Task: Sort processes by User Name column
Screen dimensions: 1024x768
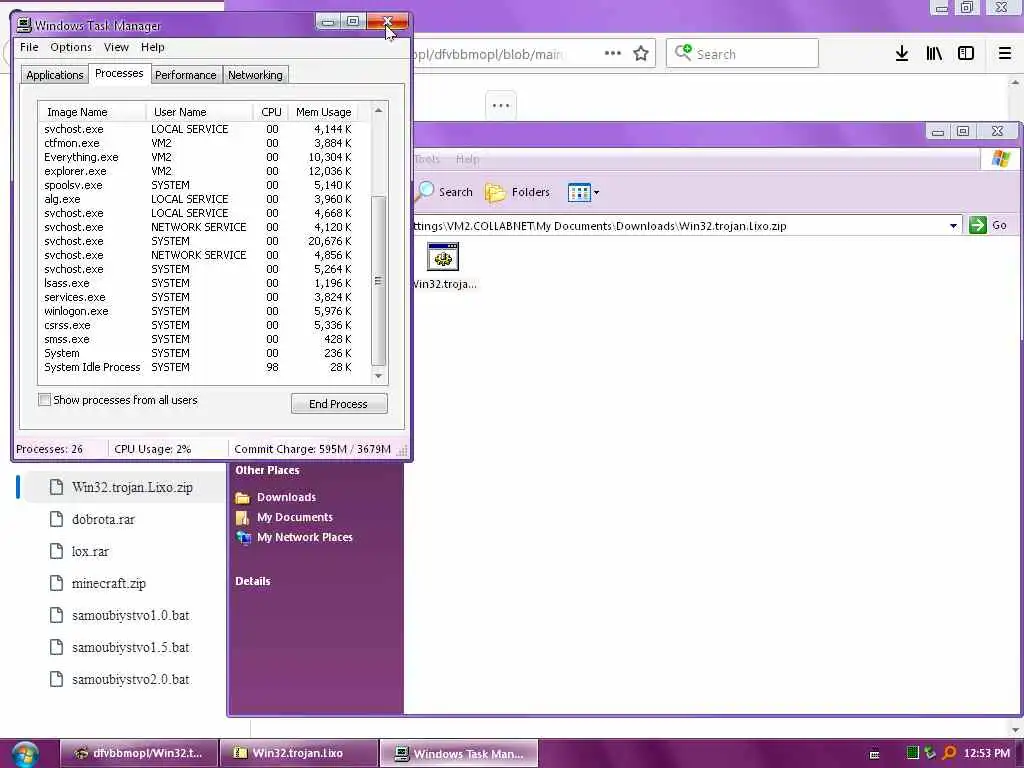Action: 199,112
